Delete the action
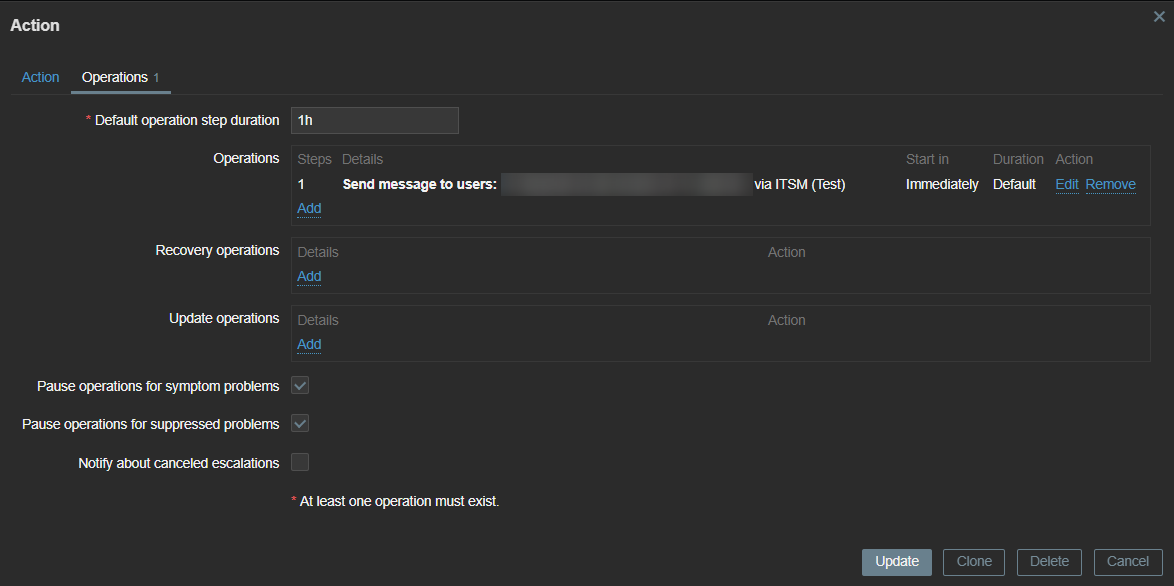The height and width of the screenshot is (586, 1174). 1049,562
